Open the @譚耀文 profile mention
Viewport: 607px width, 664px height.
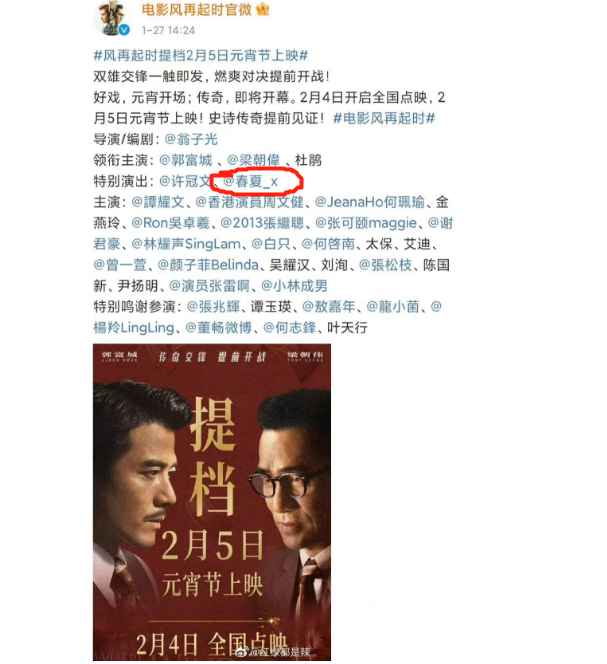click(158, 202)
